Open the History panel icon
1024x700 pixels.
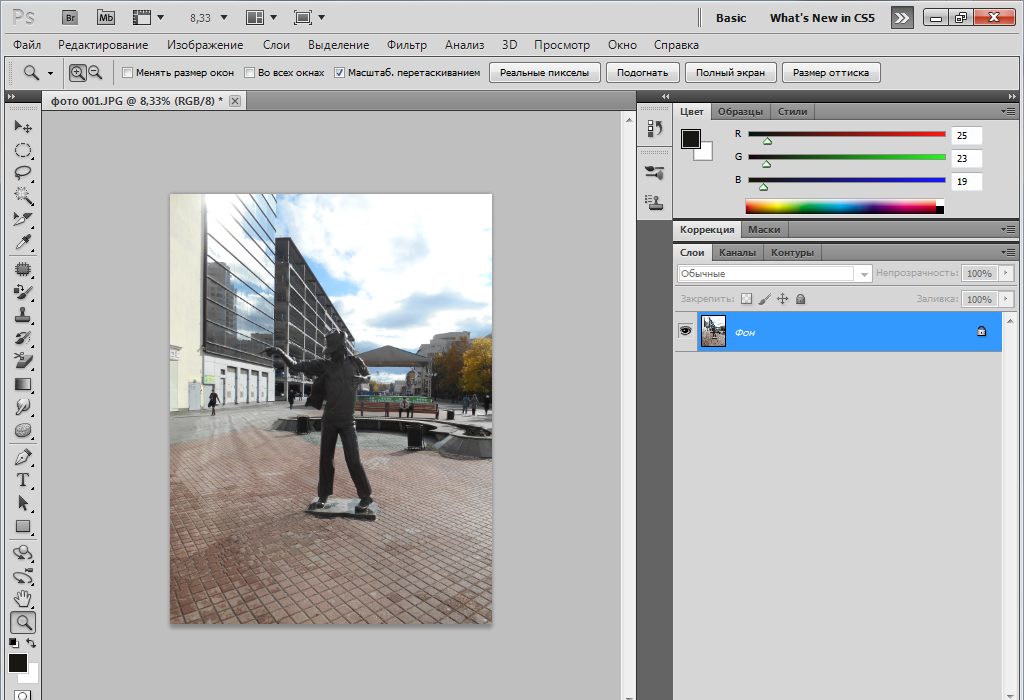click(654, 129)
